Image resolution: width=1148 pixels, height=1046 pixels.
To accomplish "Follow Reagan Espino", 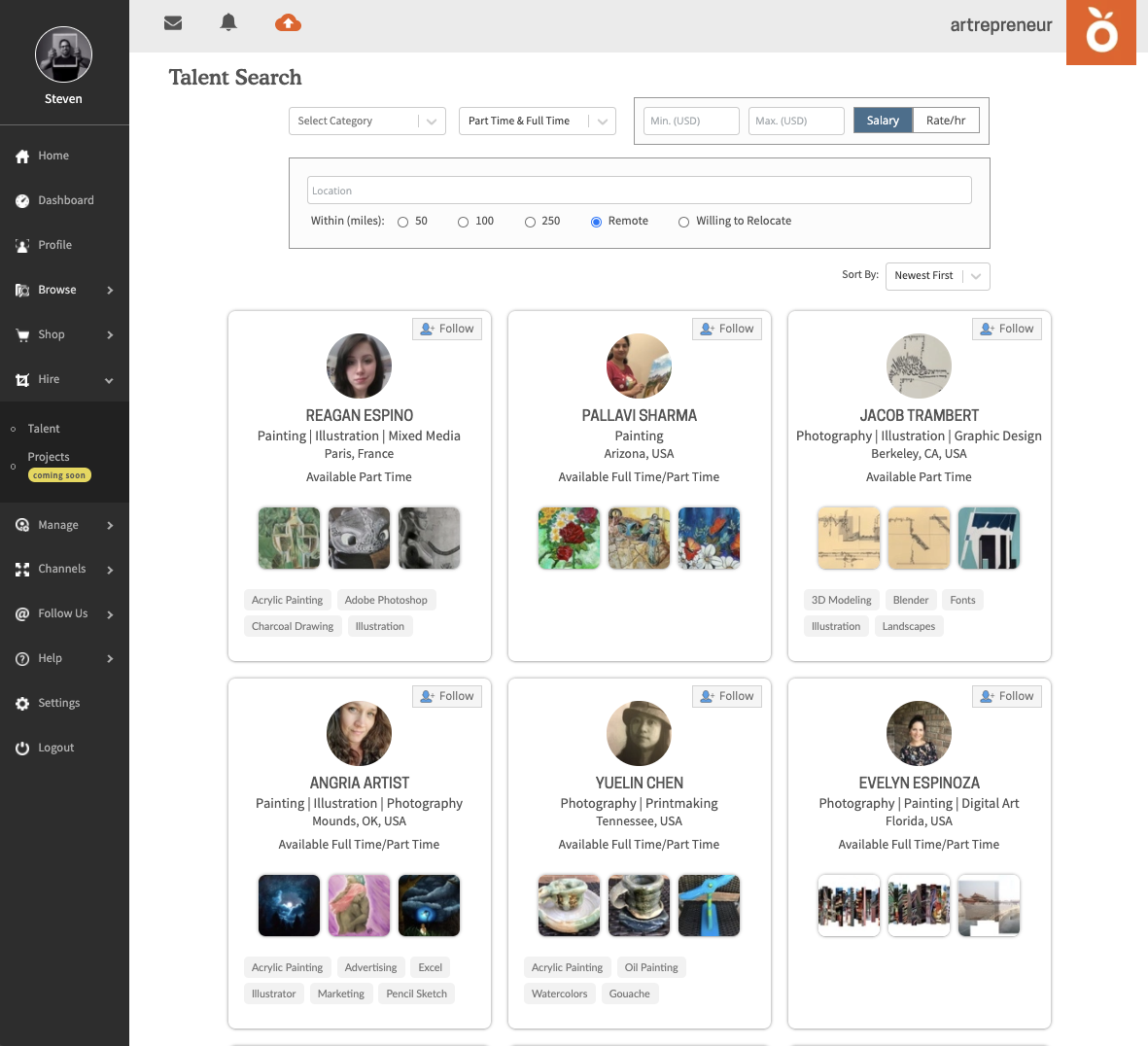I will pyautogui.click(x=446, y=329).
